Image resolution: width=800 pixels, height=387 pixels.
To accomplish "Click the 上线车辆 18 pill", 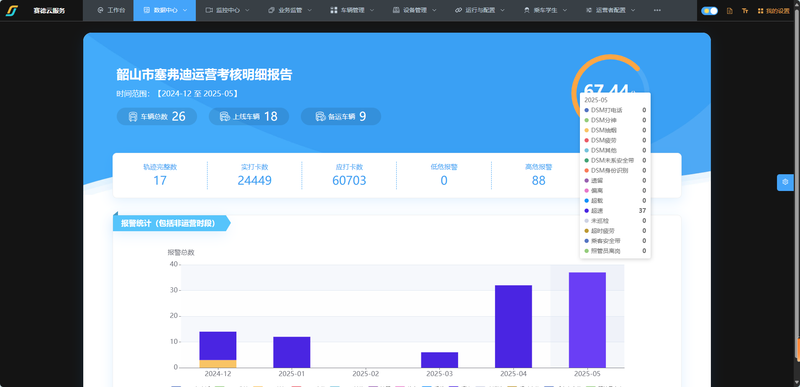I will (x=249, y=116).
